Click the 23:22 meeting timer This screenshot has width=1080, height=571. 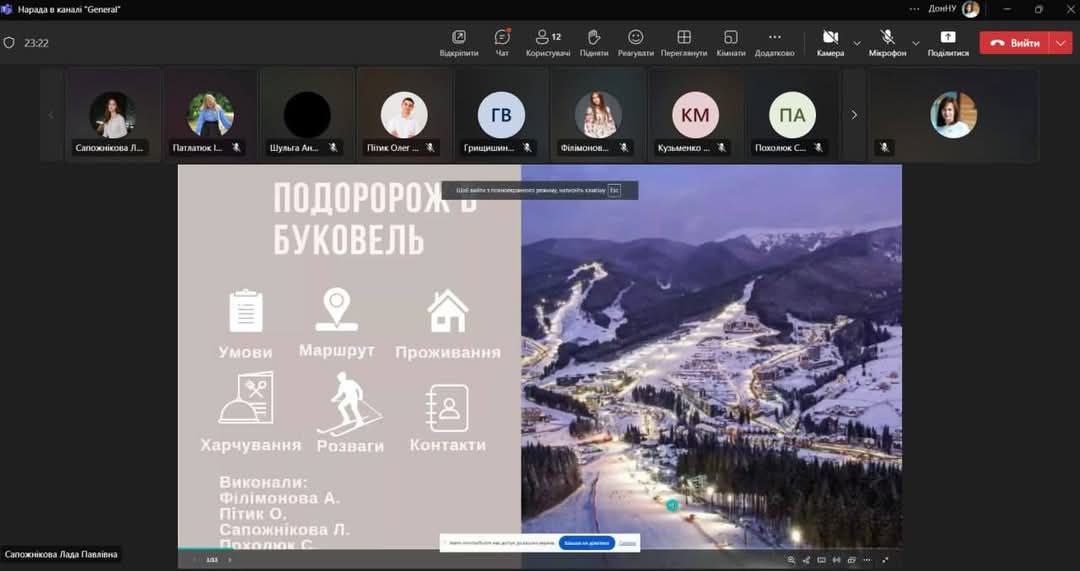pos(37,43)
